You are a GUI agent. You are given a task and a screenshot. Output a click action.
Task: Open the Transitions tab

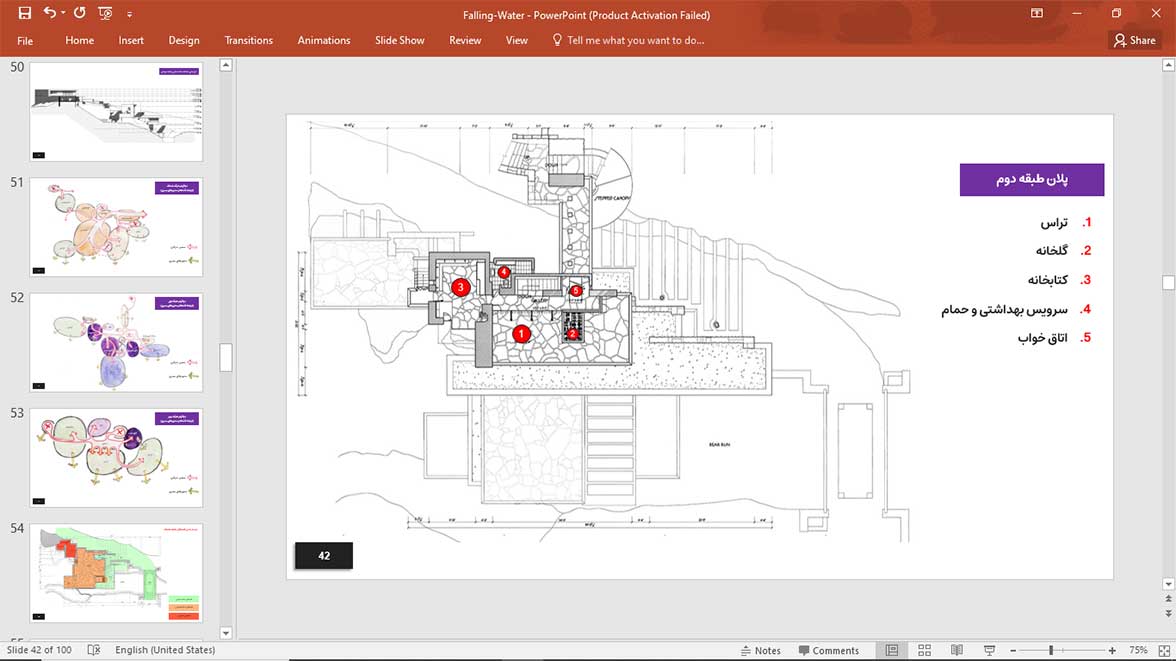pyautogui.click(x=248, y=41)
